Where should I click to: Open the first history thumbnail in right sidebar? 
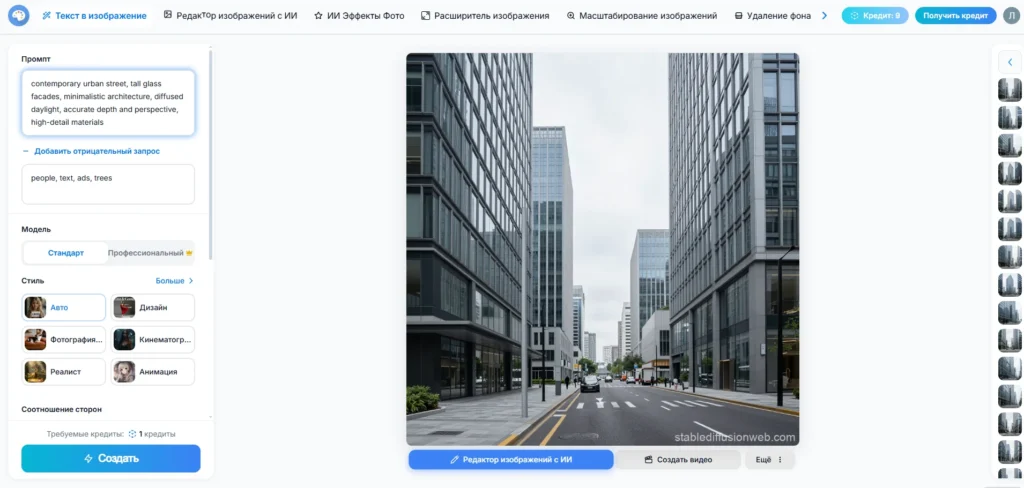click(x=1010, y=89)
